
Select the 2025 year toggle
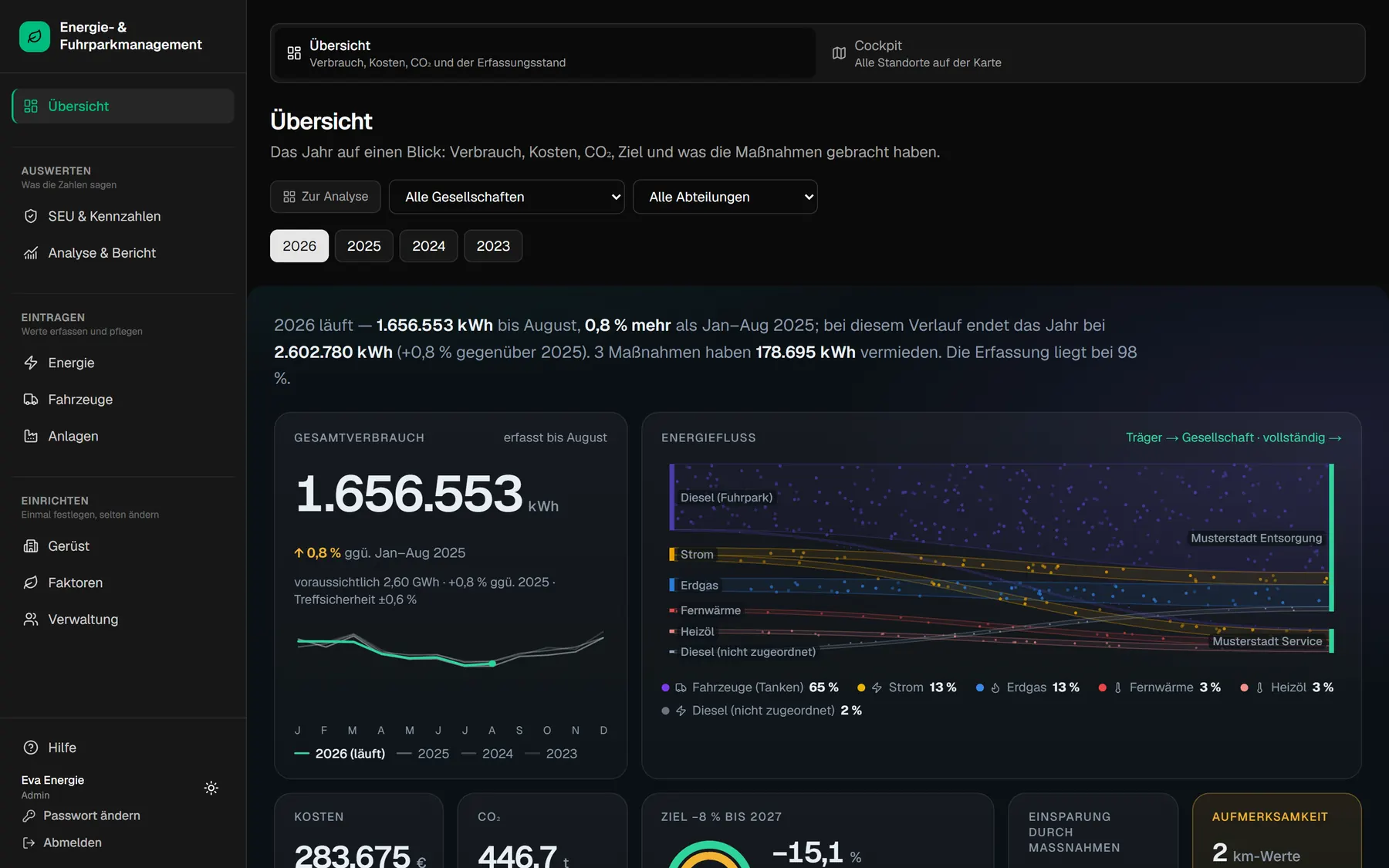coord(364,246)
